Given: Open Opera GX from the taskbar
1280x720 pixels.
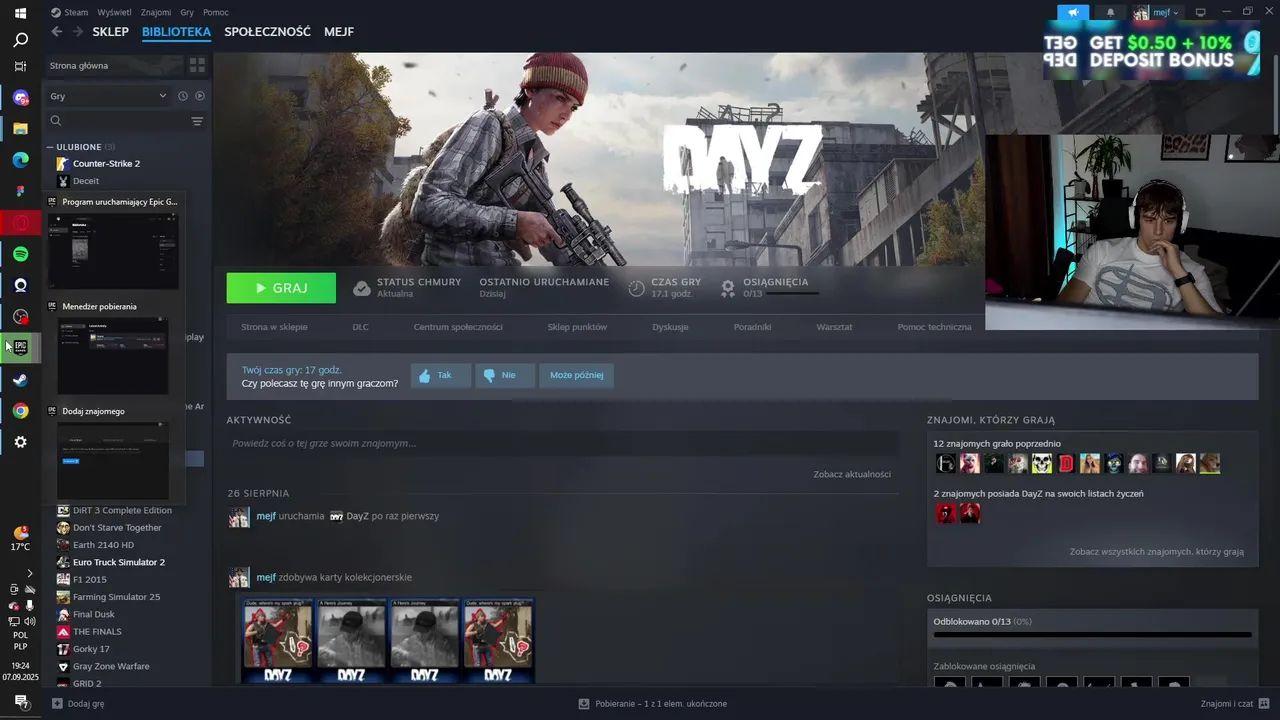Looking at the screenshot, I should coord(20,223).
